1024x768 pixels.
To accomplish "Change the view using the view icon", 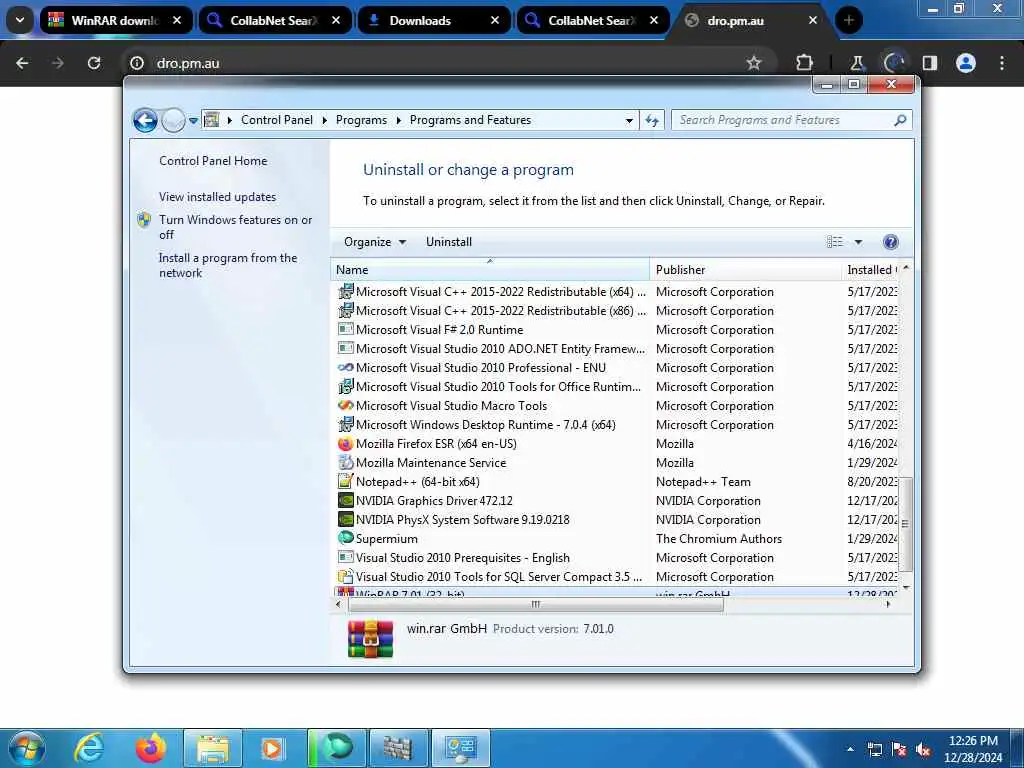I will (x=835, y=242).
